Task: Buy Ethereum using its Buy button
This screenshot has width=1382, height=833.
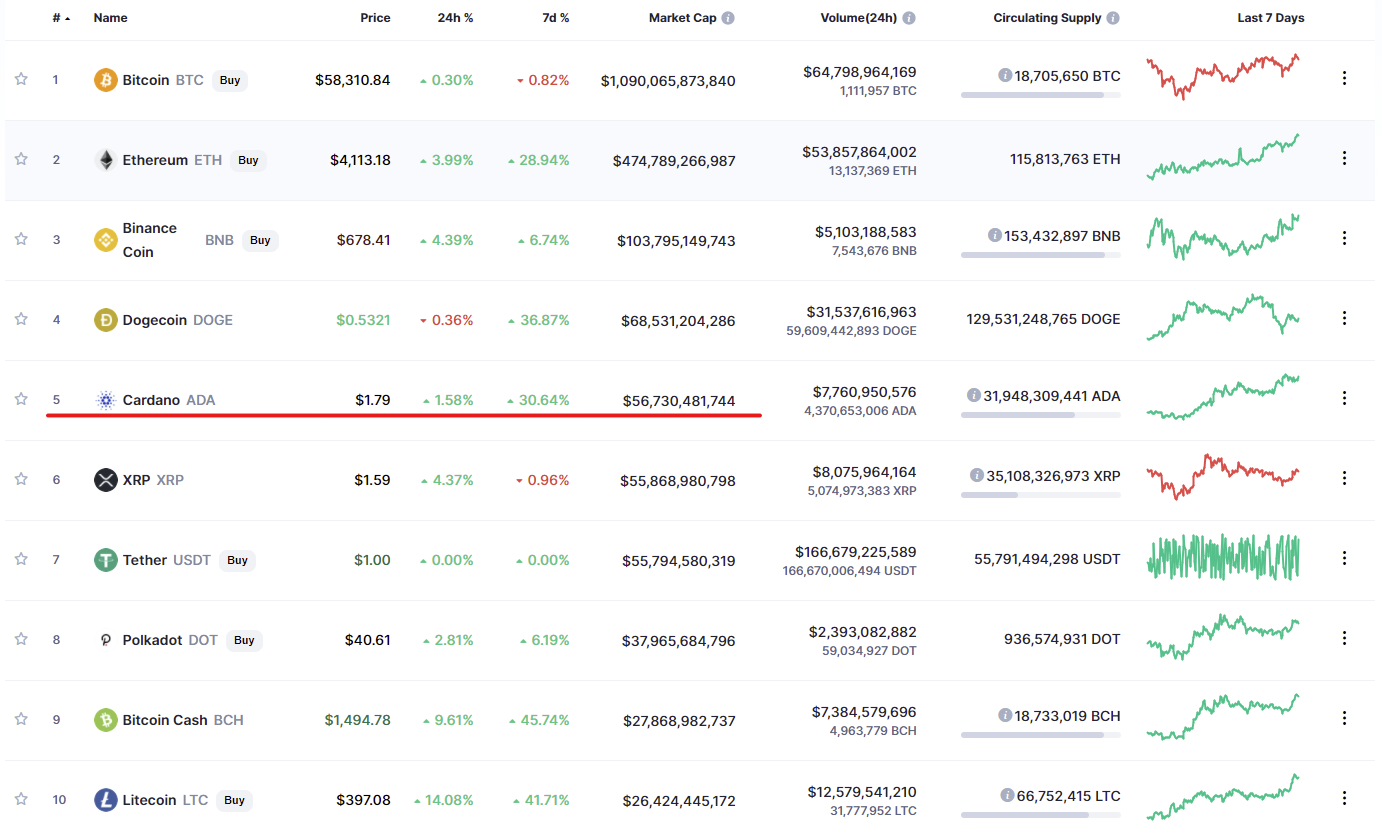Action: [248, 160]
